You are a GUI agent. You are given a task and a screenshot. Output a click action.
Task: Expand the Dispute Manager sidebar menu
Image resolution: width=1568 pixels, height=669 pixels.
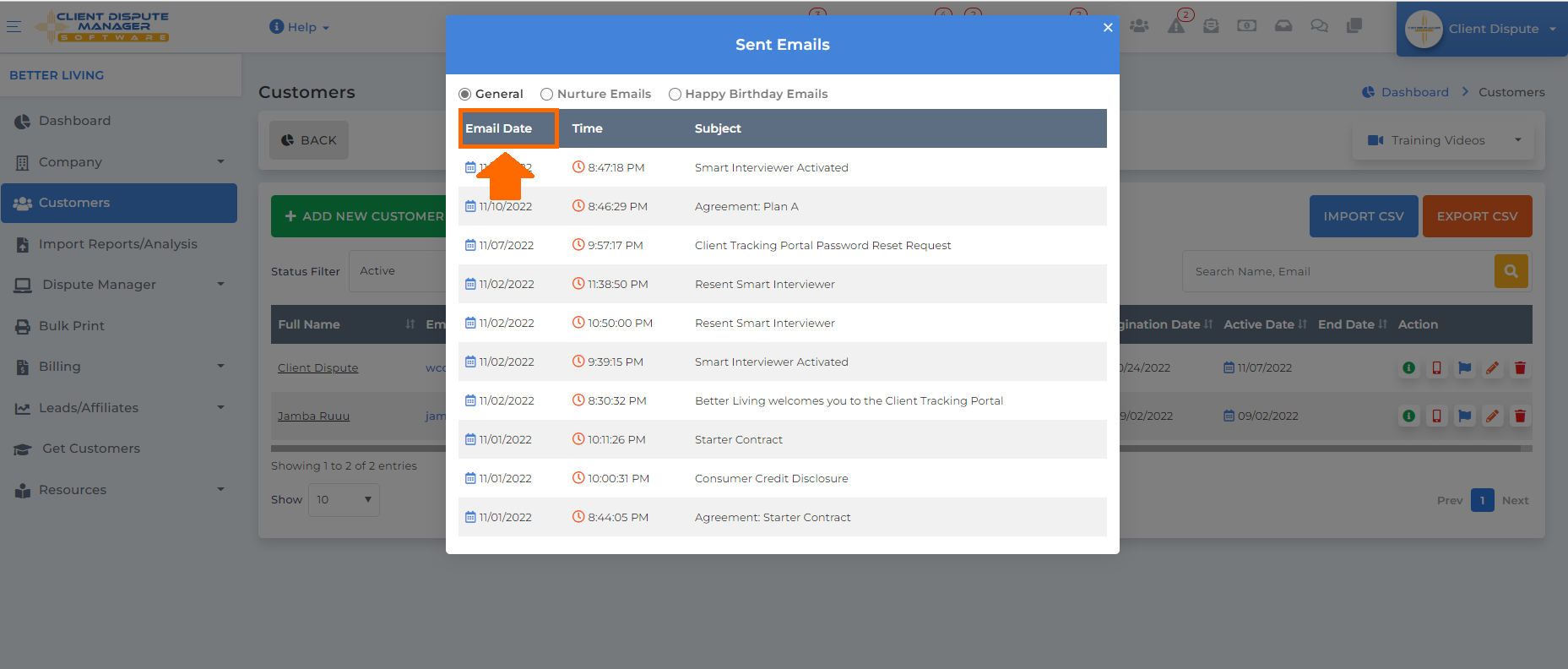click(x=119, y=285)
